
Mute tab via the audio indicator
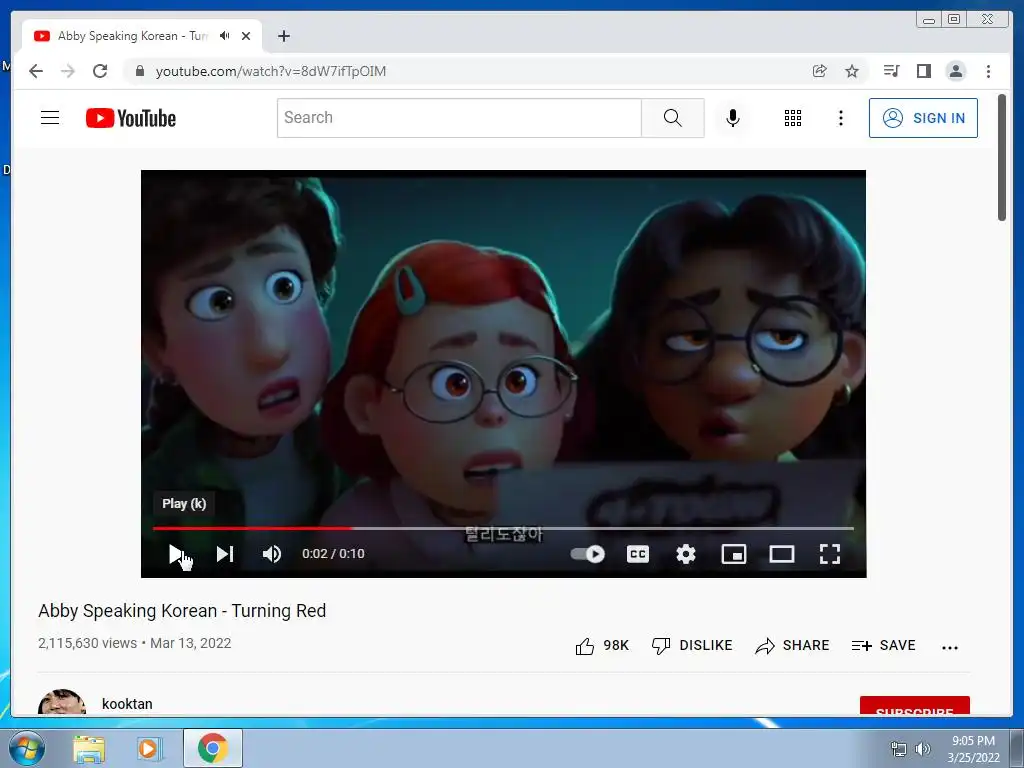point(225,36)
